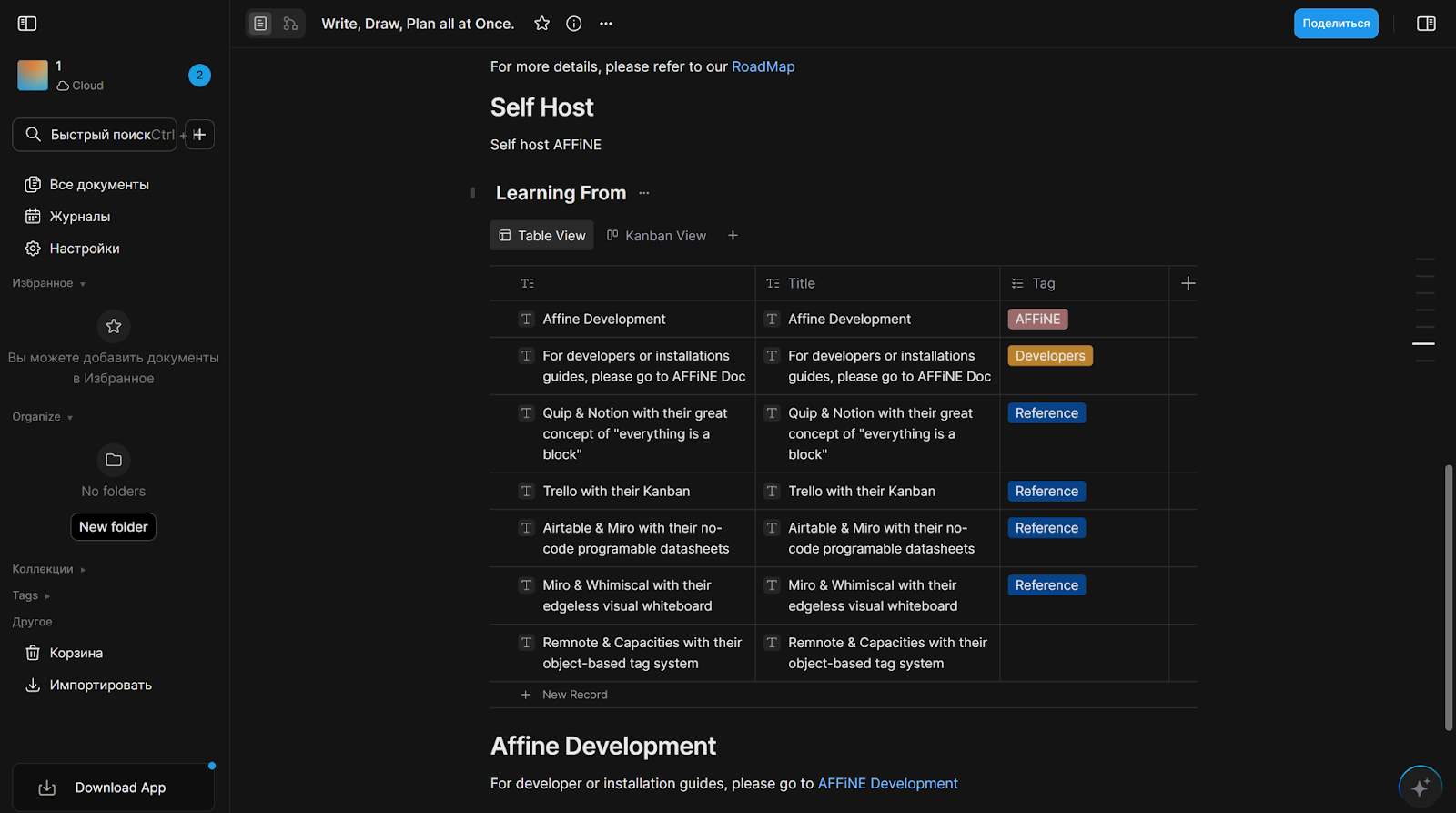1456x813 pixels.
Task: Favorite this document with the star icon
Action: click(542, 24)
